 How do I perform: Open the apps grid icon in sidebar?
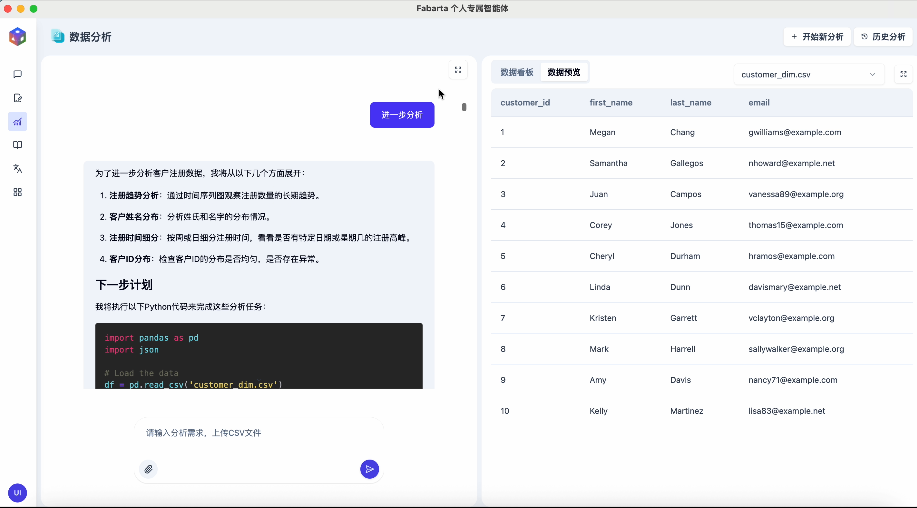click(18, 192)
